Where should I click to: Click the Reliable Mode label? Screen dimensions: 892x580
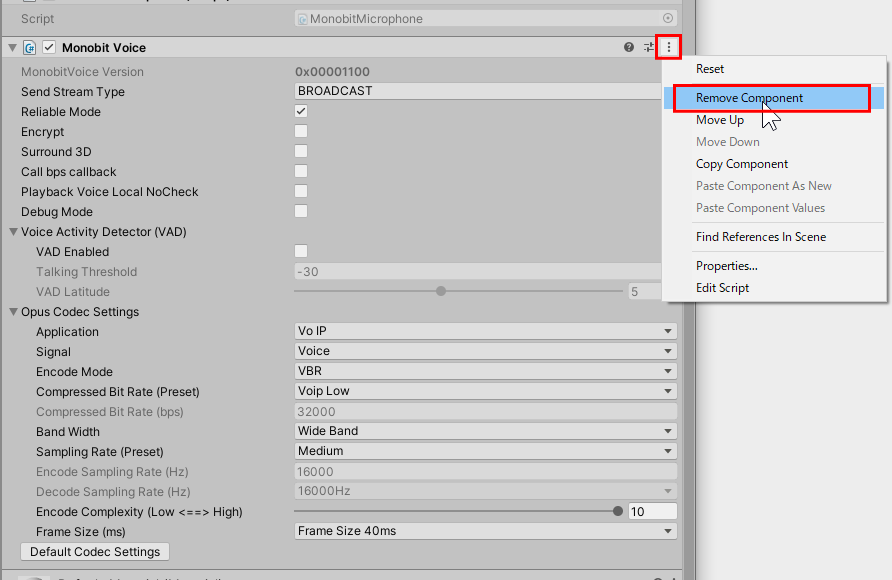(x=61, y=111)
